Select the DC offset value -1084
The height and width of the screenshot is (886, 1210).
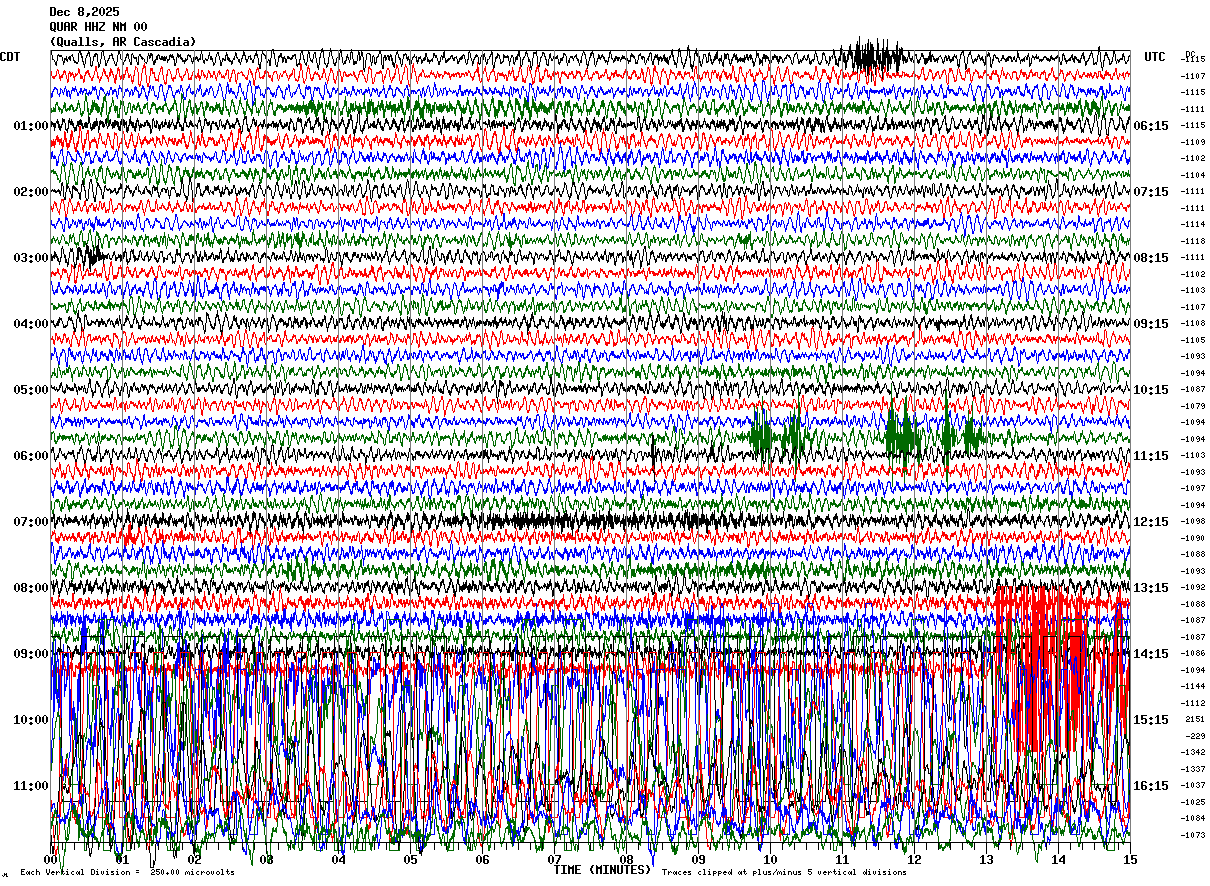pos(1194,819)
